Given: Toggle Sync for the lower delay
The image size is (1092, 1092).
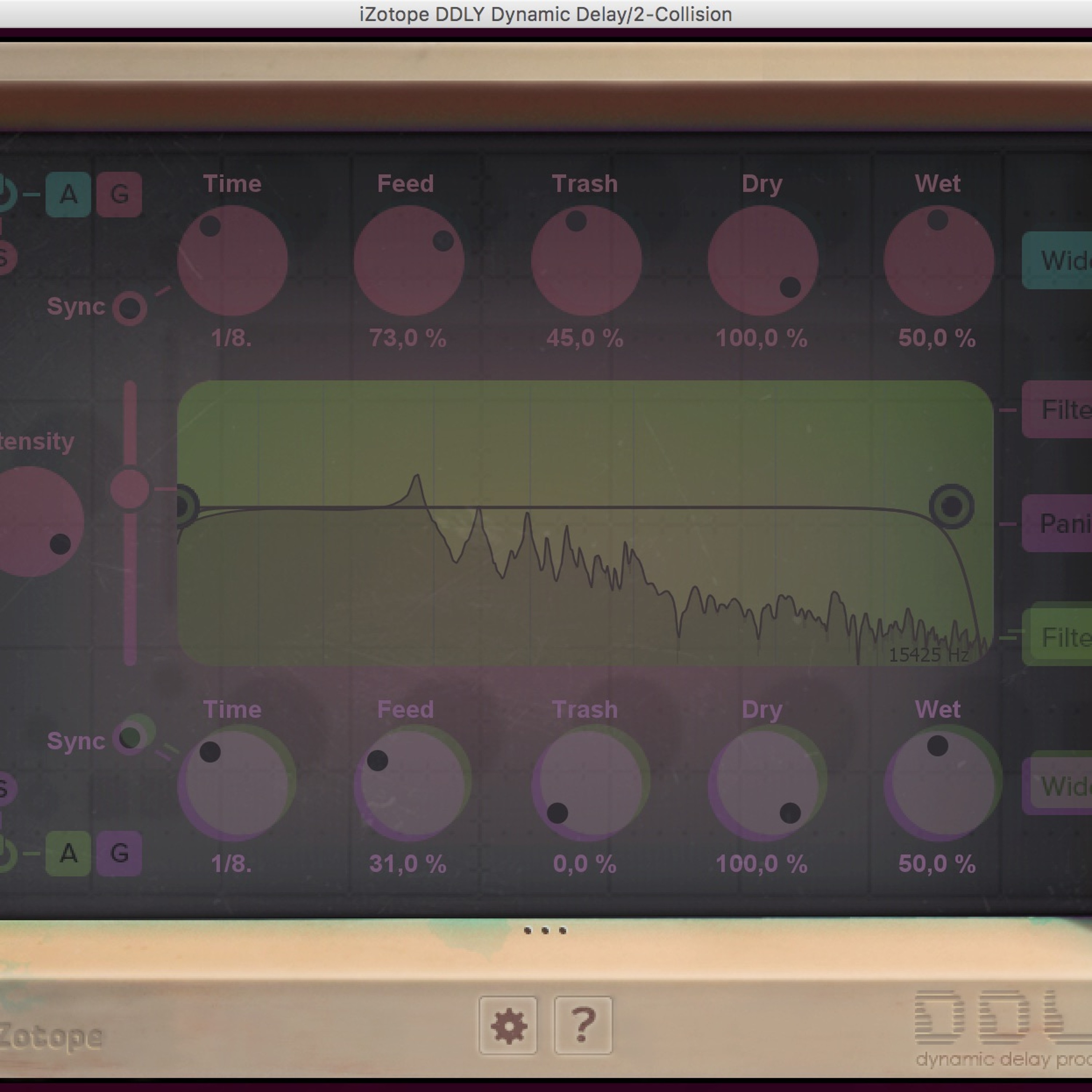Looking at the screenshot, I should [131, 737].
